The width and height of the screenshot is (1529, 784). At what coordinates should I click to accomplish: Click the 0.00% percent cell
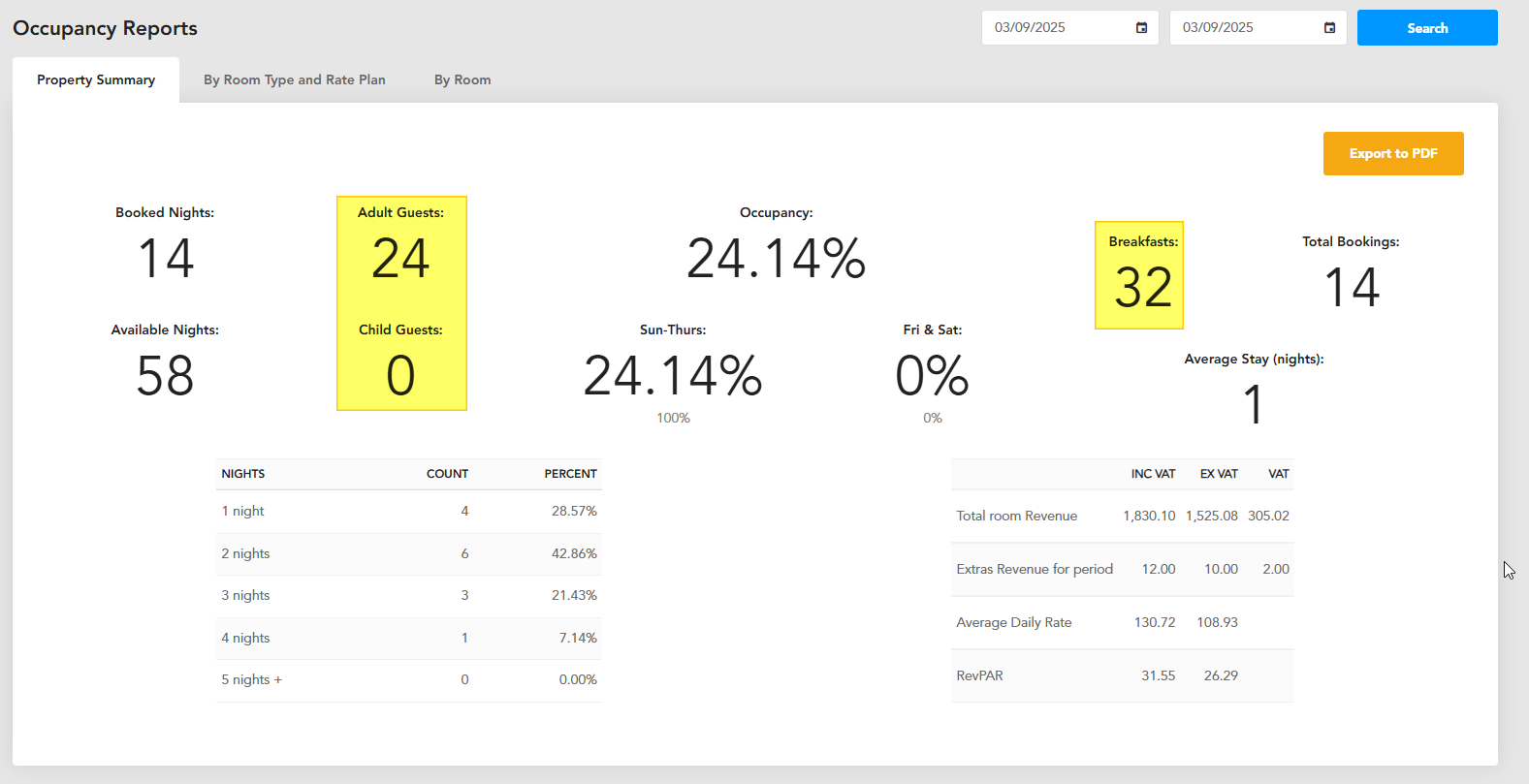click(x=578, y=679)
